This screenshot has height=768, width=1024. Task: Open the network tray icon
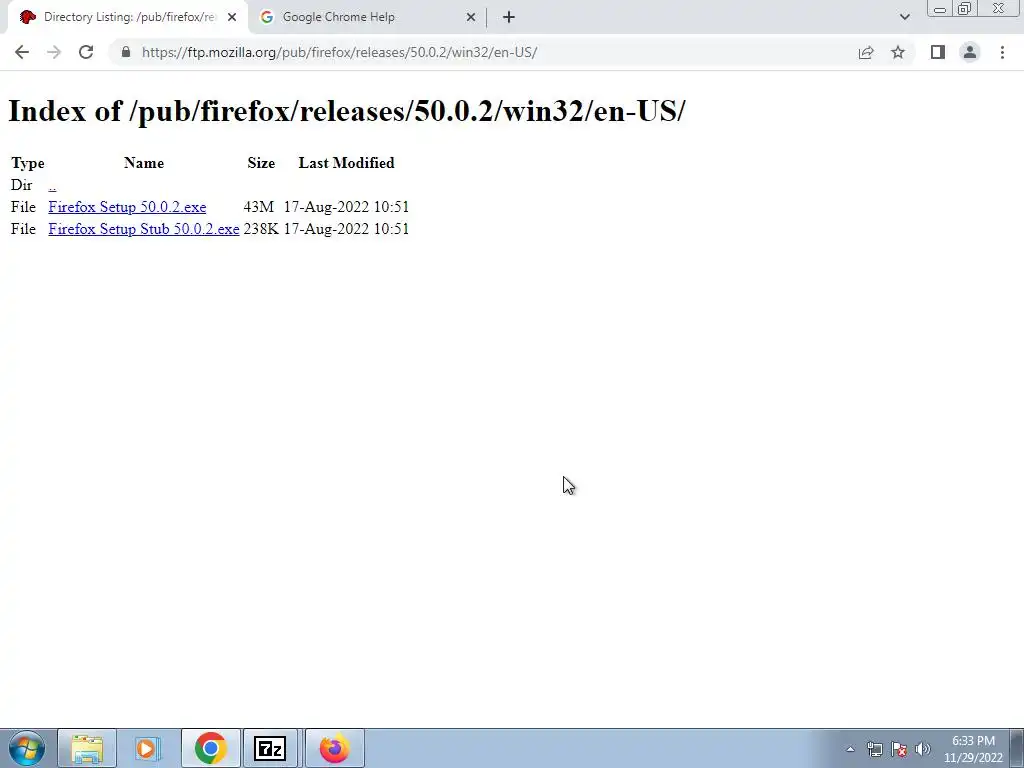[x=874, y=749]
